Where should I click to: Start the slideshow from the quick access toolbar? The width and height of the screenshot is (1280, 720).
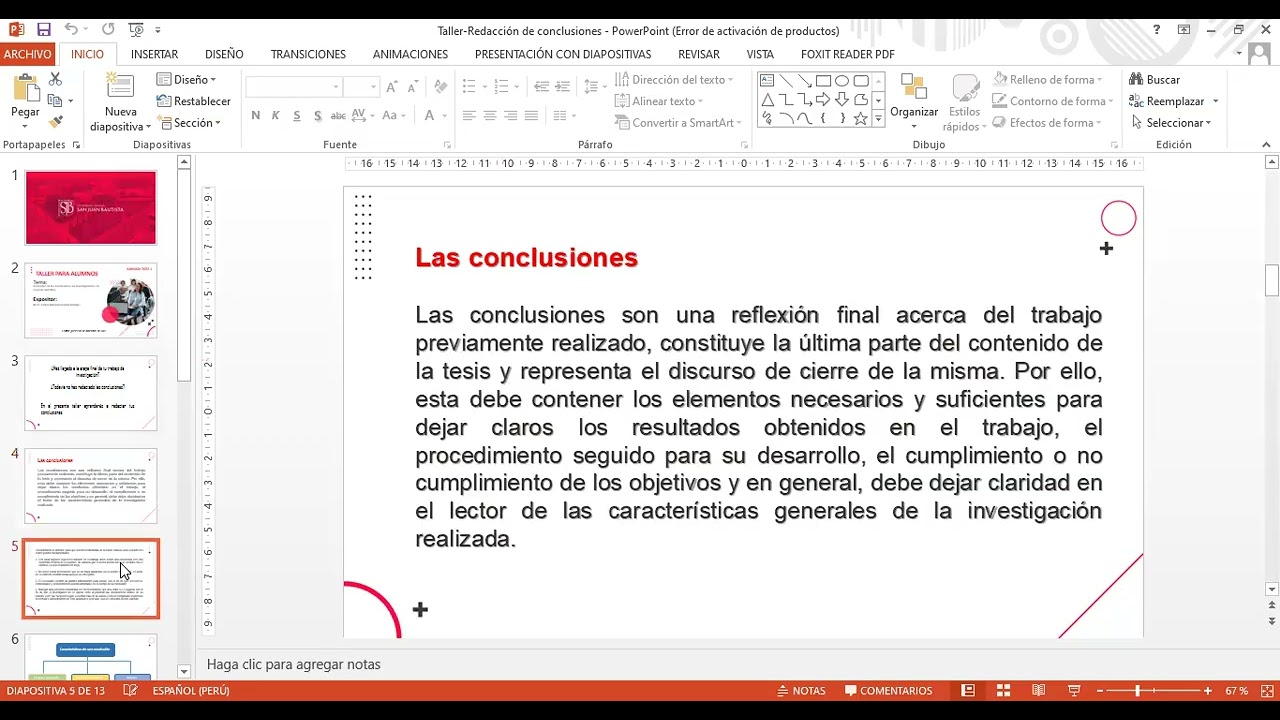(x=137, y=30)
